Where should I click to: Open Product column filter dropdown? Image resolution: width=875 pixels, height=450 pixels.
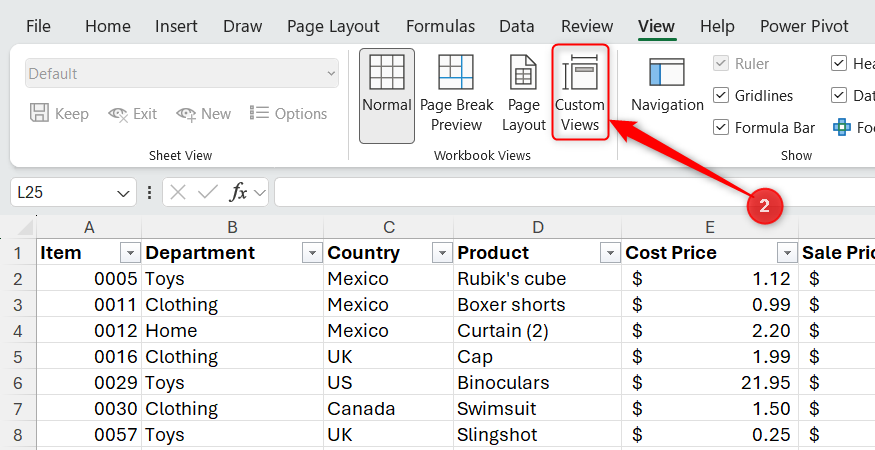pos(610,253)
